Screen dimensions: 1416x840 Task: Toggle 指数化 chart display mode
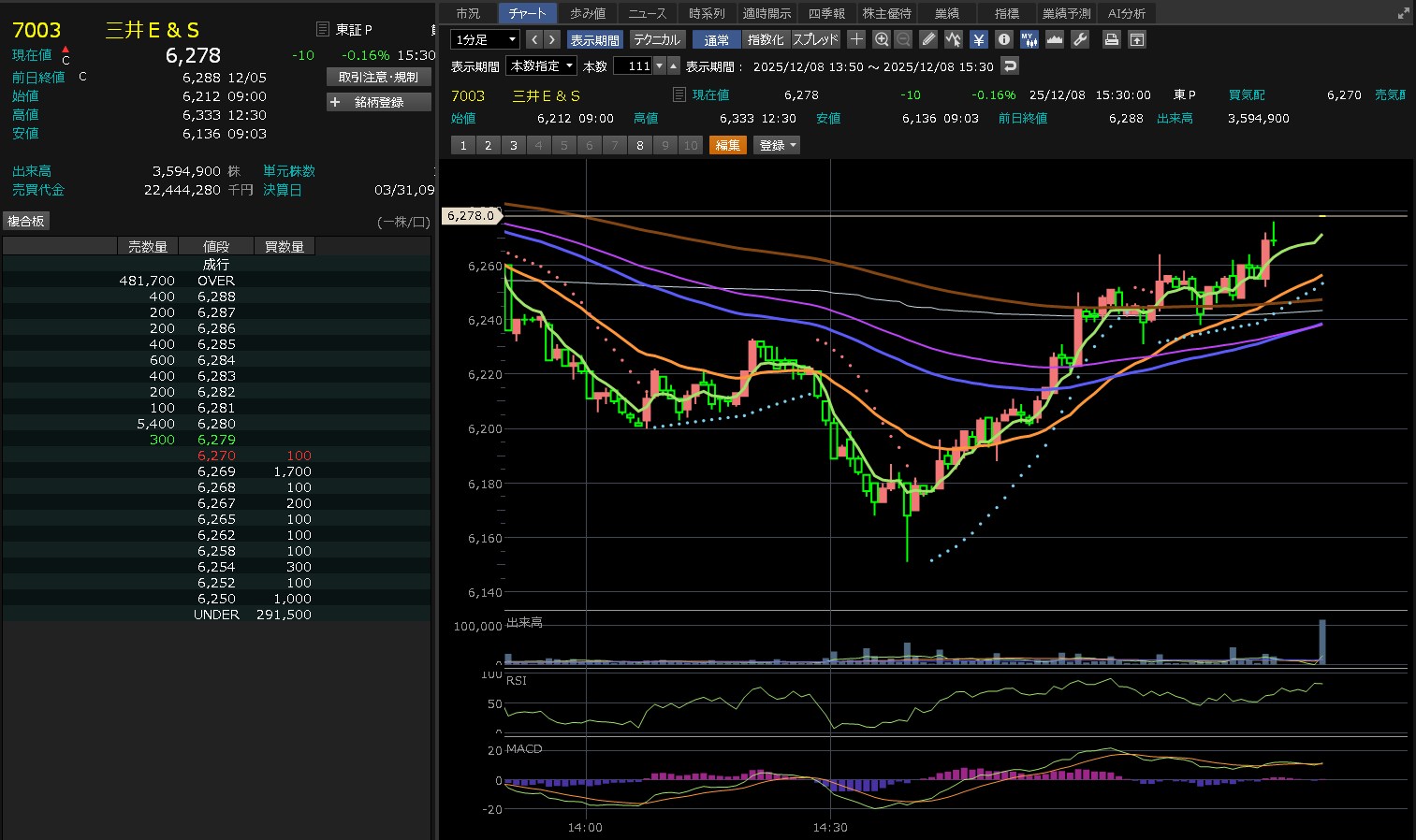coord(765,39)
